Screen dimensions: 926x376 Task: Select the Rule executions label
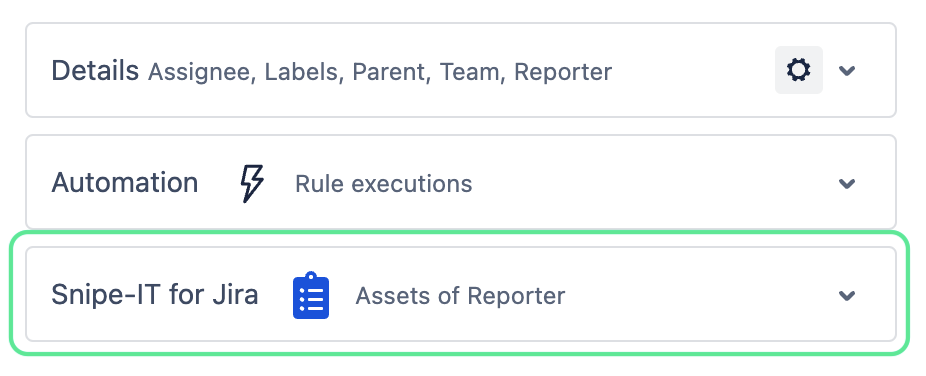click(383, 184)
